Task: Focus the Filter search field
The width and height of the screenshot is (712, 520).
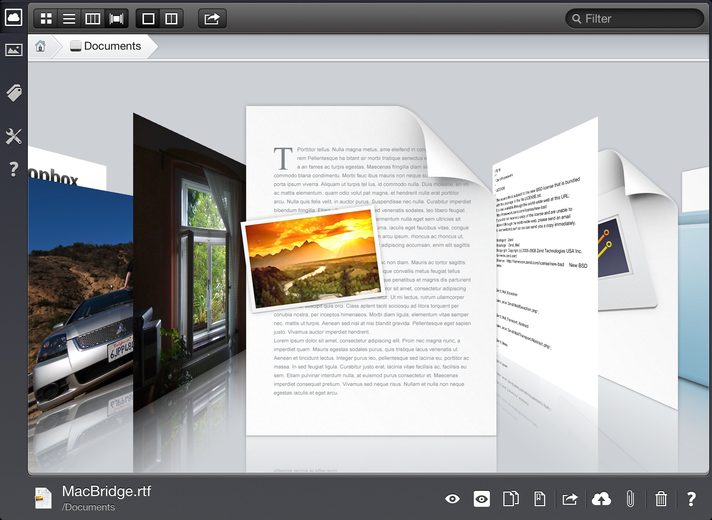Action: pyautogui.click(x=634, y=19)
